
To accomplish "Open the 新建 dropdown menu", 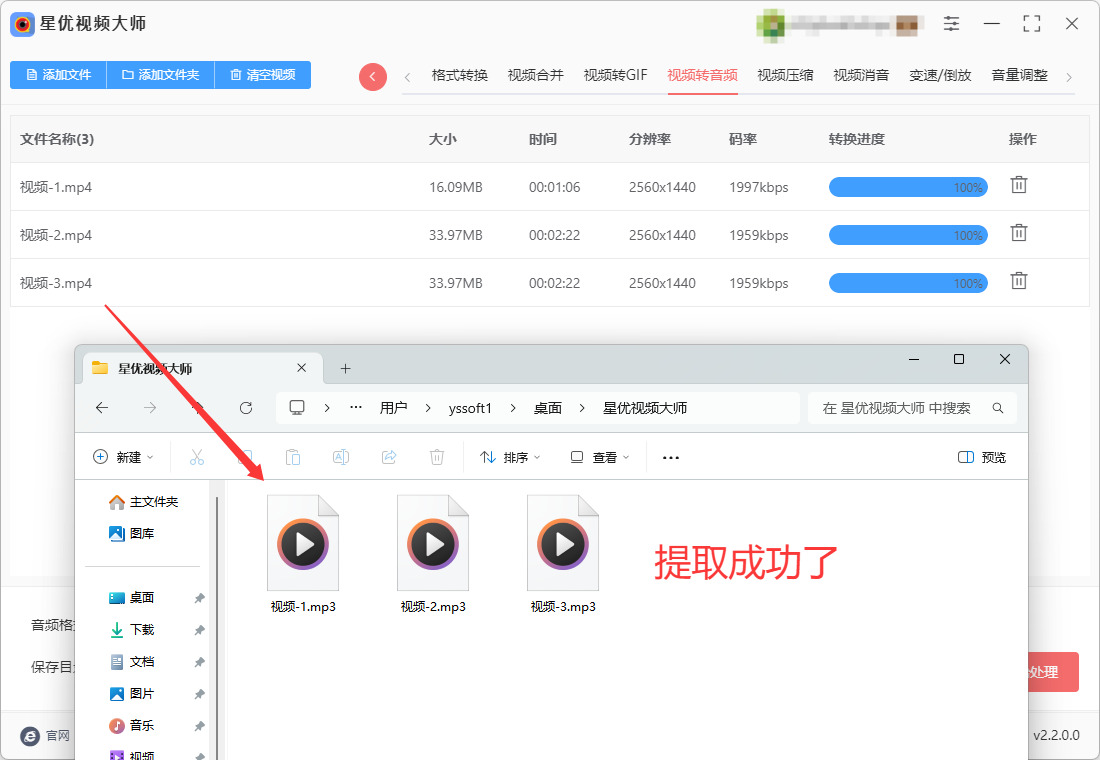I will tap(123, 458).
